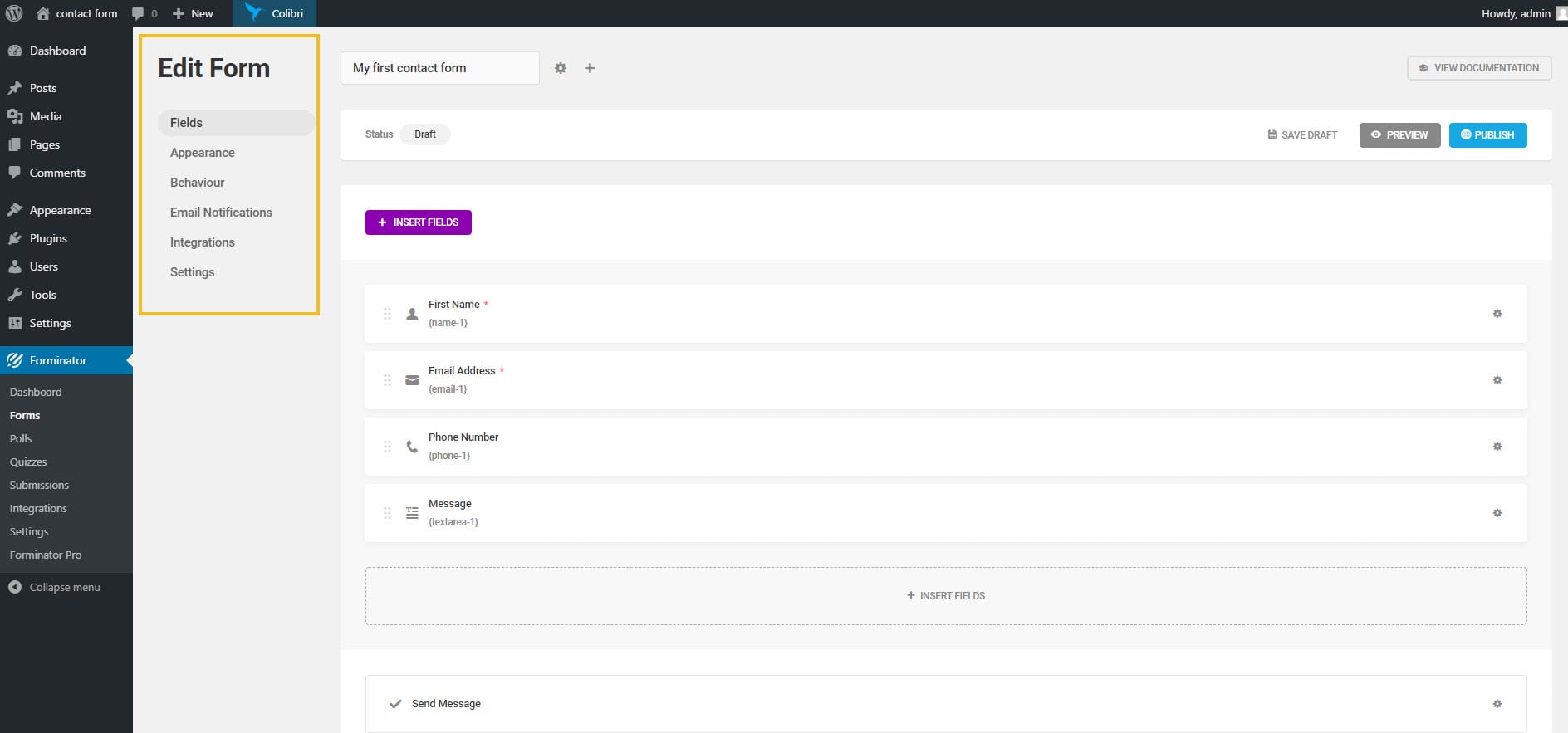The image size is (1568, 733).
Task: Click the {email-1} field ID text
Action: coord(448,389)
